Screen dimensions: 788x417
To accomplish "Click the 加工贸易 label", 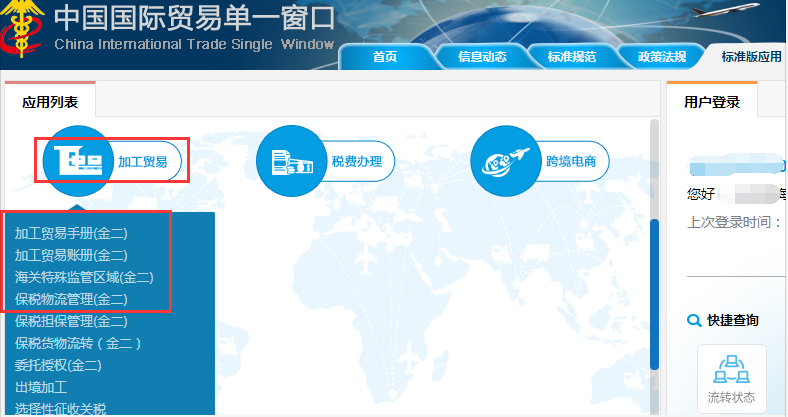I will 143,162.
